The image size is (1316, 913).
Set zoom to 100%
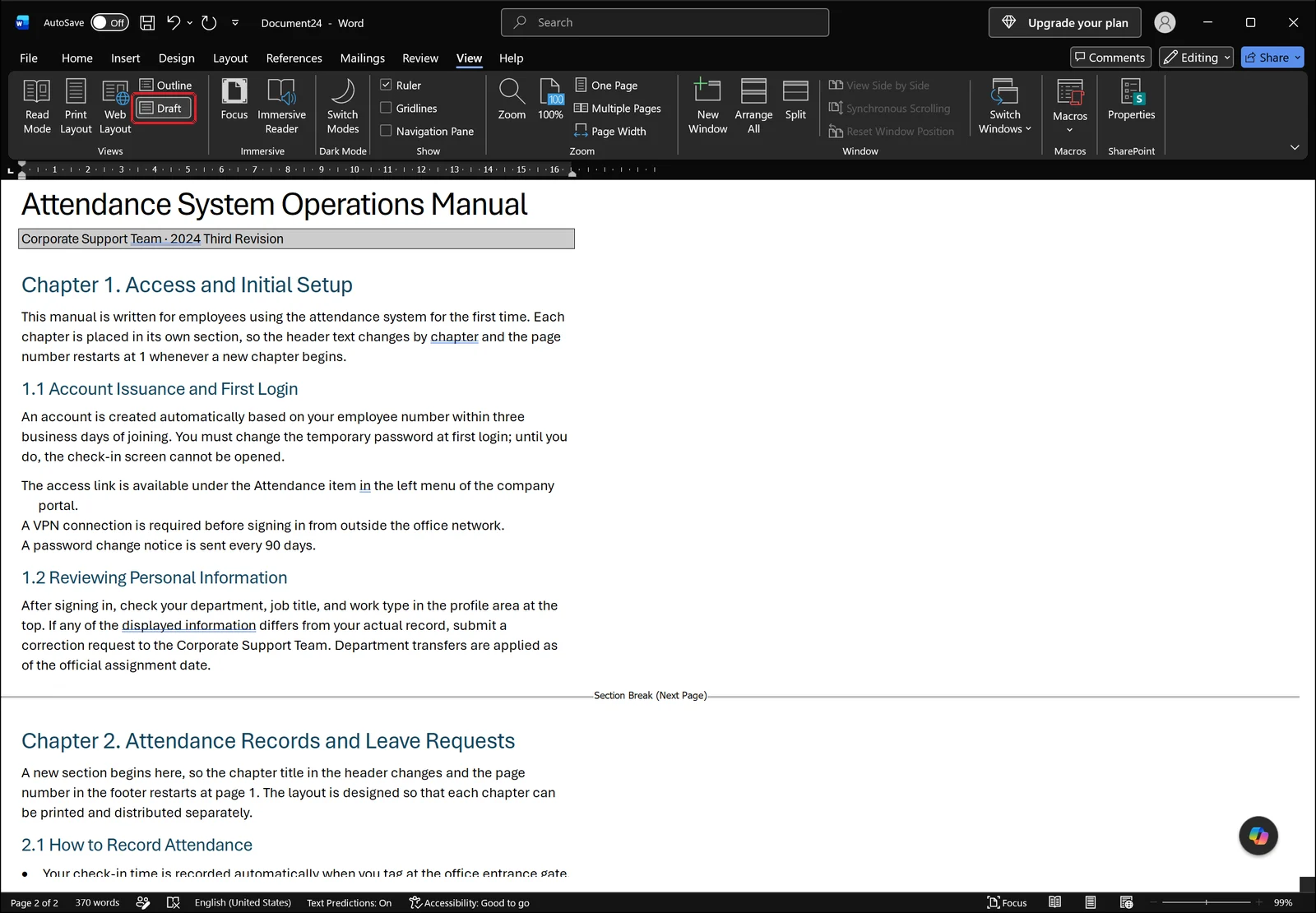tap(550, 100)
